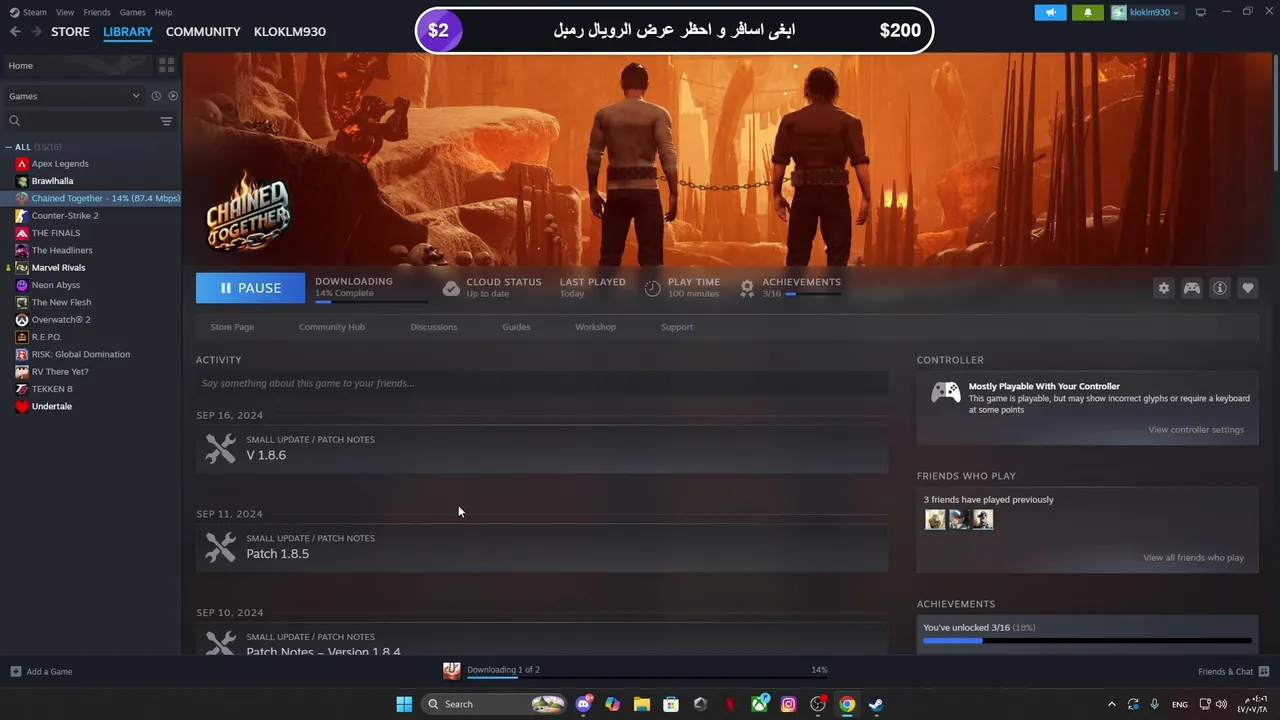Click Add a Game
This screenshot has width=1280, height=720.
(41, 672)
